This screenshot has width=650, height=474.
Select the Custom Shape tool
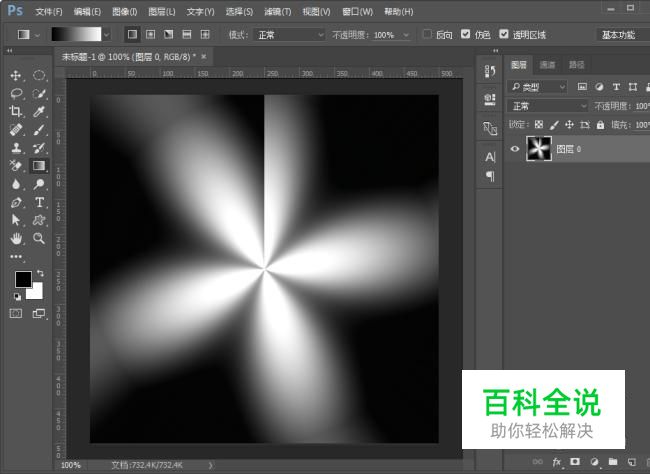pos(39,220)
